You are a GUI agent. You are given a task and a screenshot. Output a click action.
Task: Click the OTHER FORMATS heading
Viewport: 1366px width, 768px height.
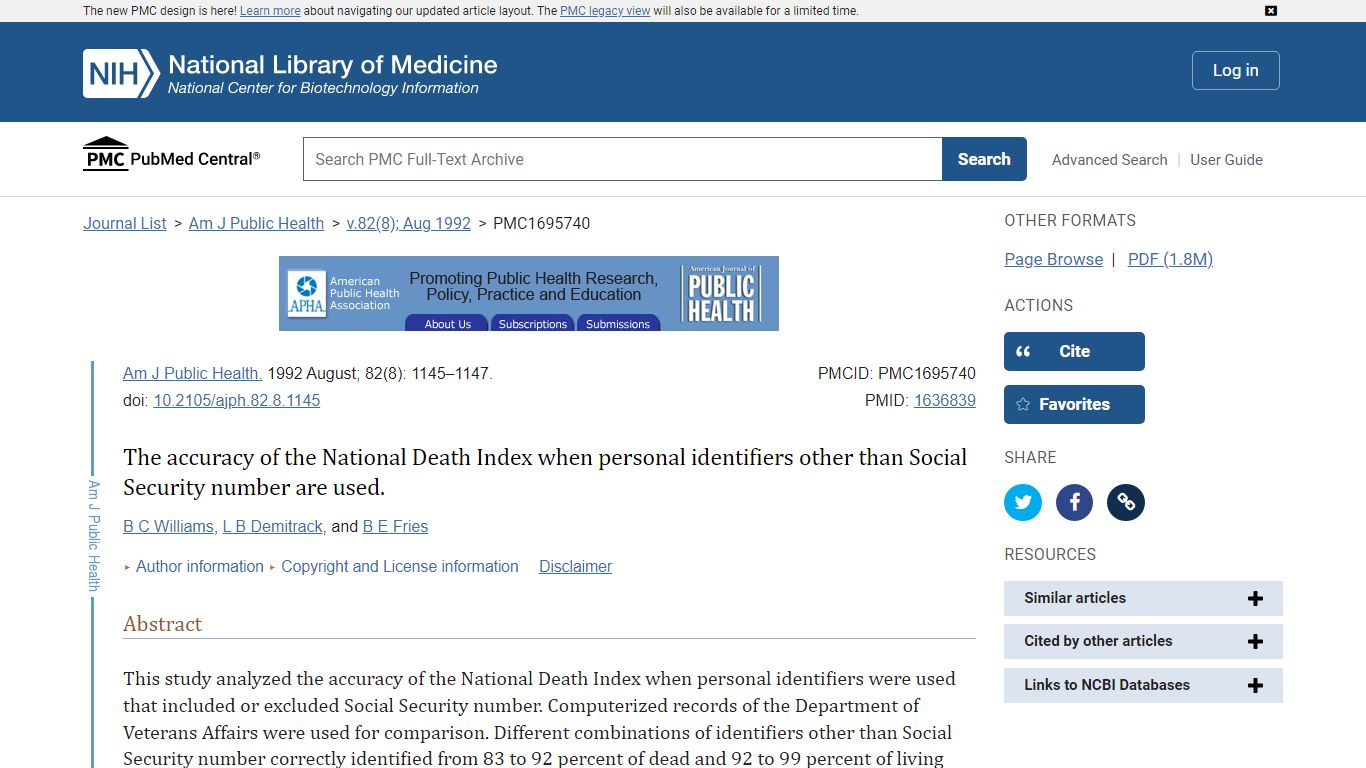pyautogui.click(x=1070, y=220)
